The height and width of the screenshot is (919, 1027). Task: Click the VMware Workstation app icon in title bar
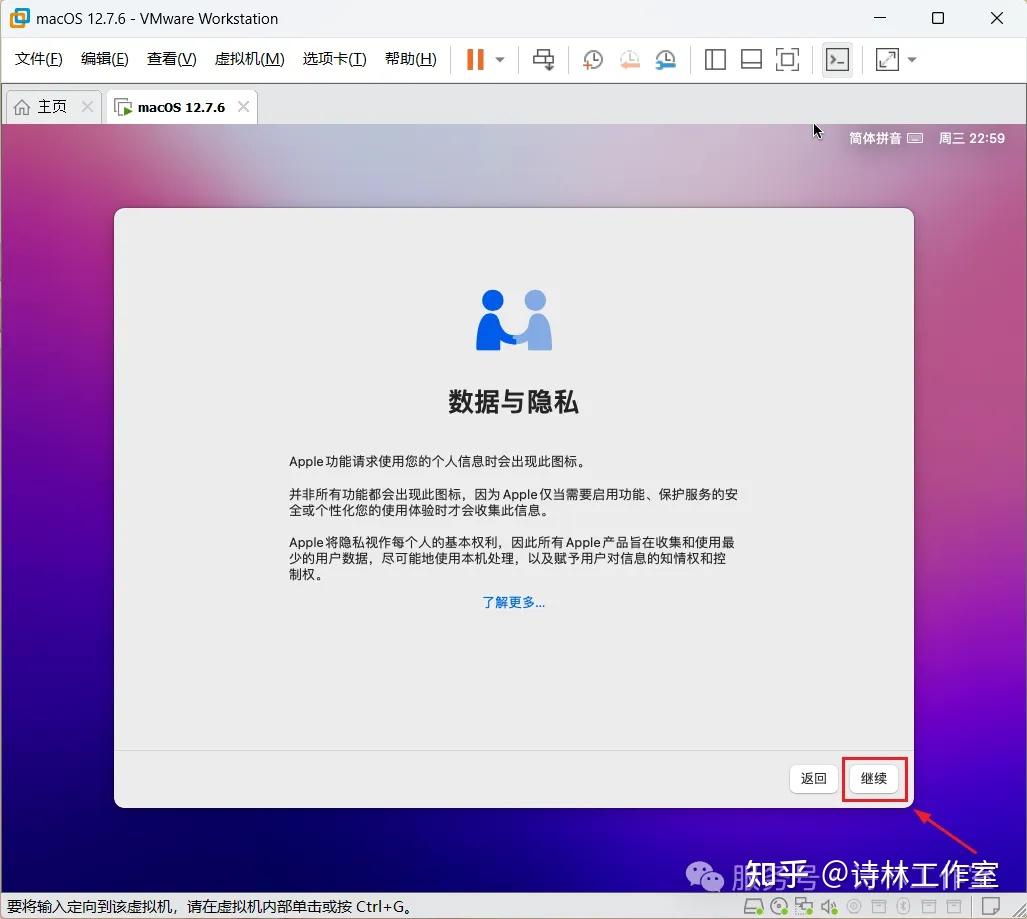[20, 18]
